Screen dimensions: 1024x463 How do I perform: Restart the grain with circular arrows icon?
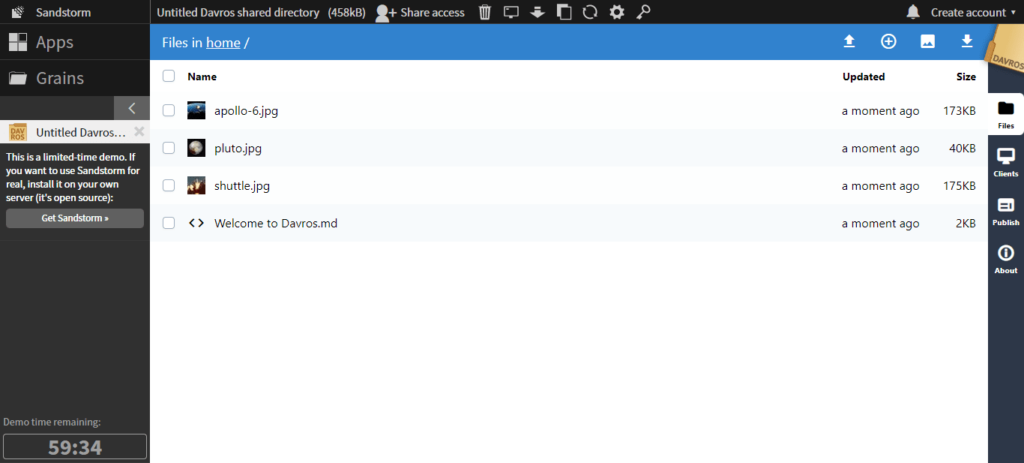click(x=590, y=12)
